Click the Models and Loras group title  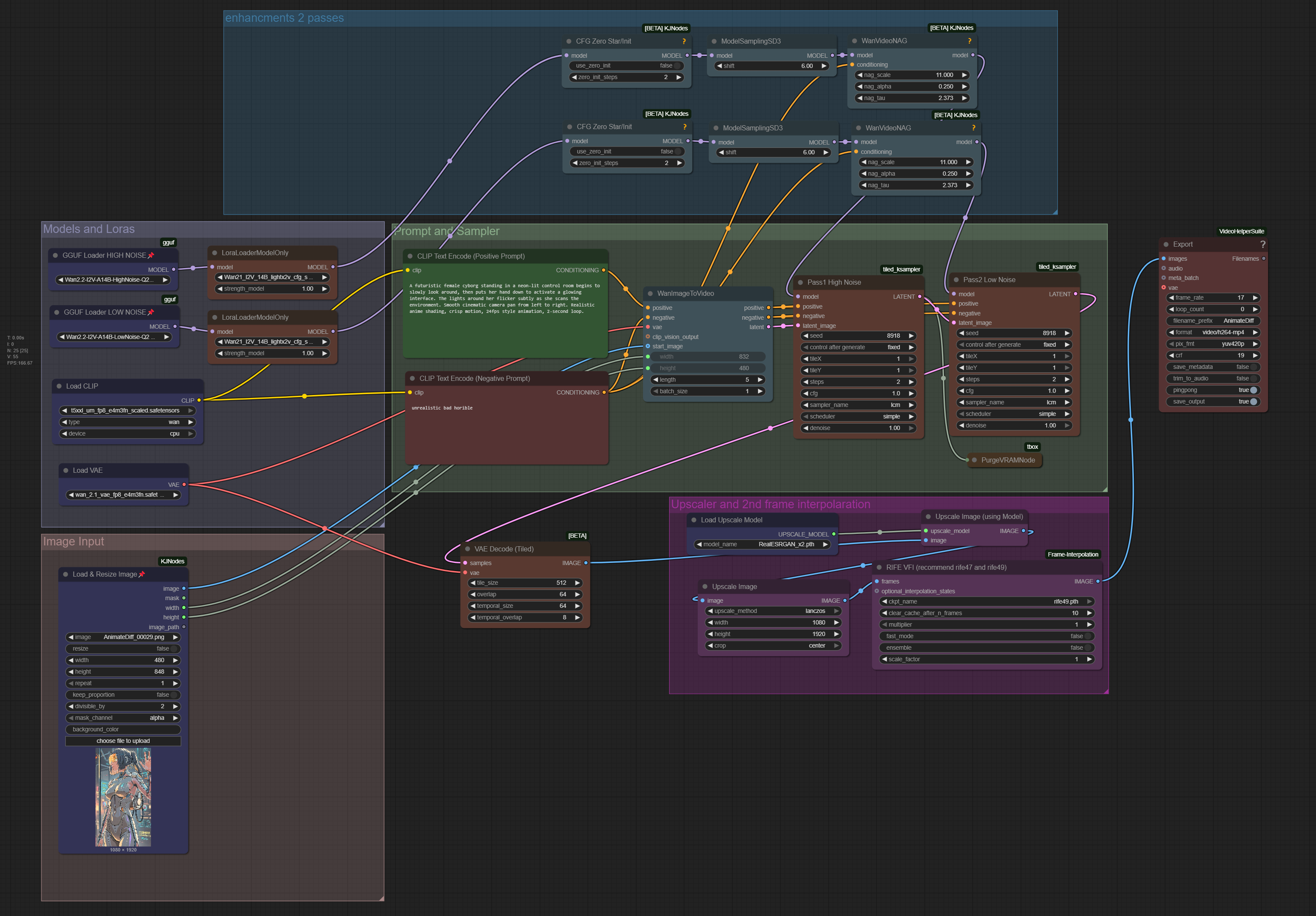[x=89, y=229]
